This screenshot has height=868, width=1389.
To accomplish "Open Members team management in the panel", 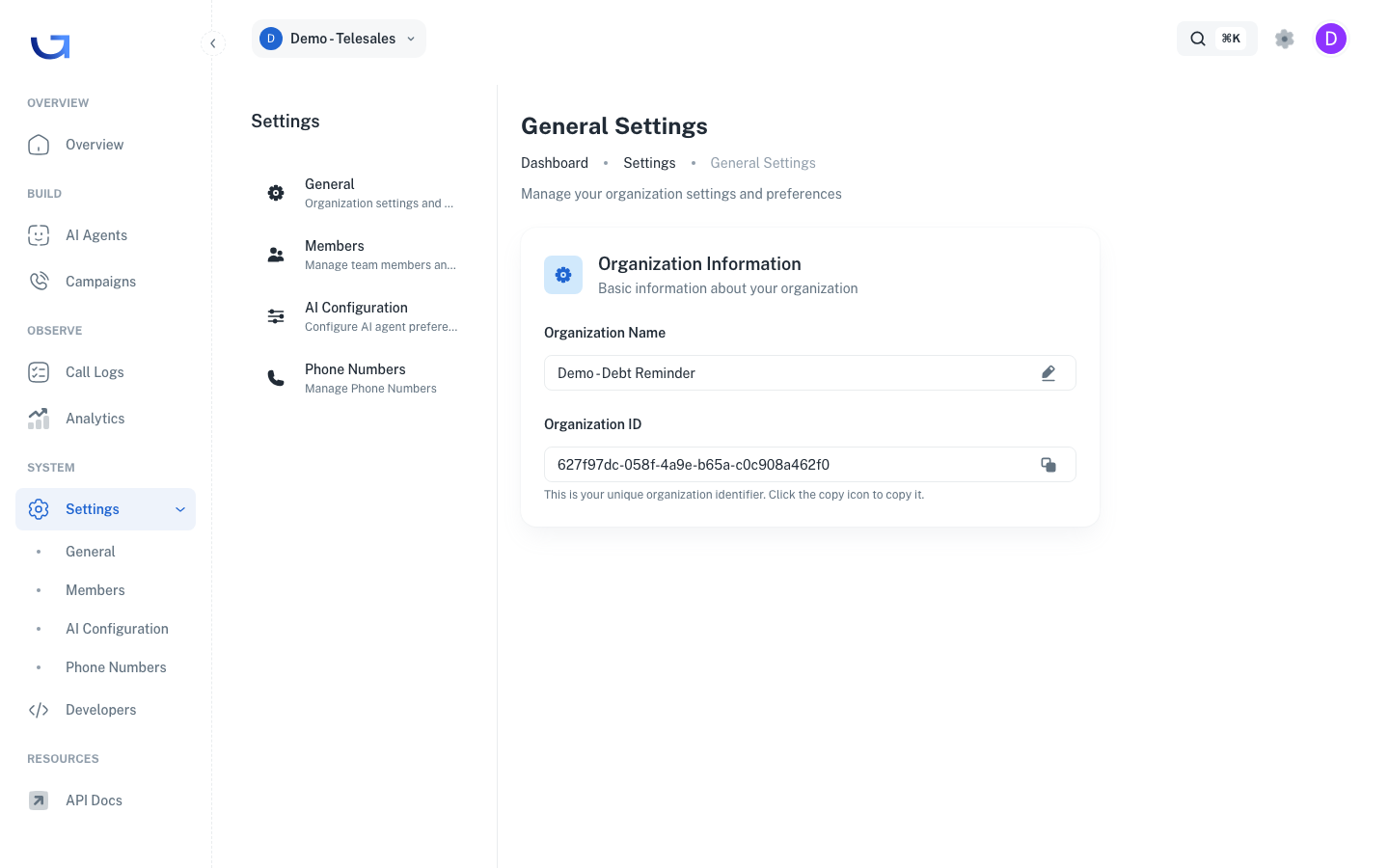I will coord(363,255).
